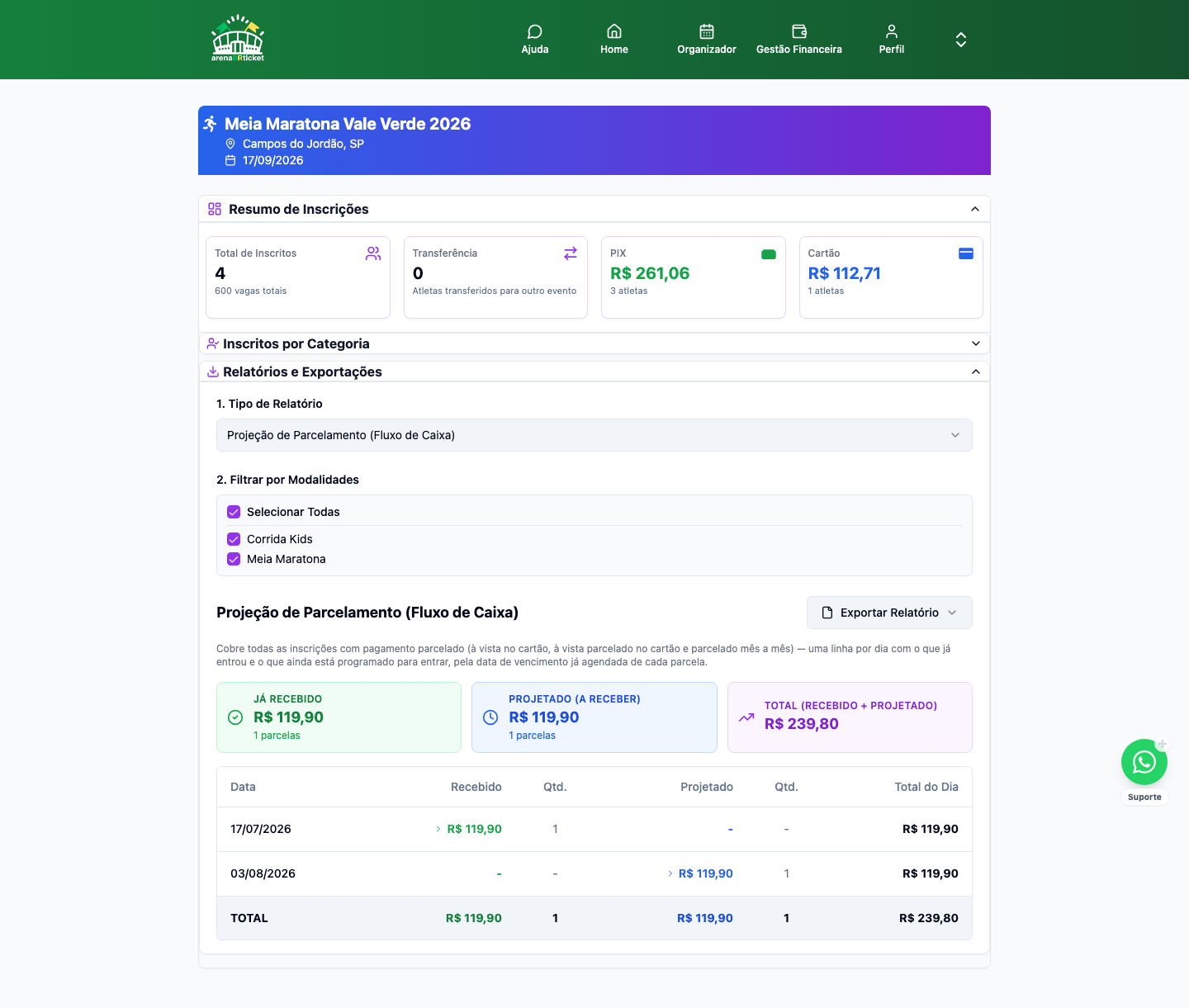Open the account switcher up-down chevrons

[961, 40]
